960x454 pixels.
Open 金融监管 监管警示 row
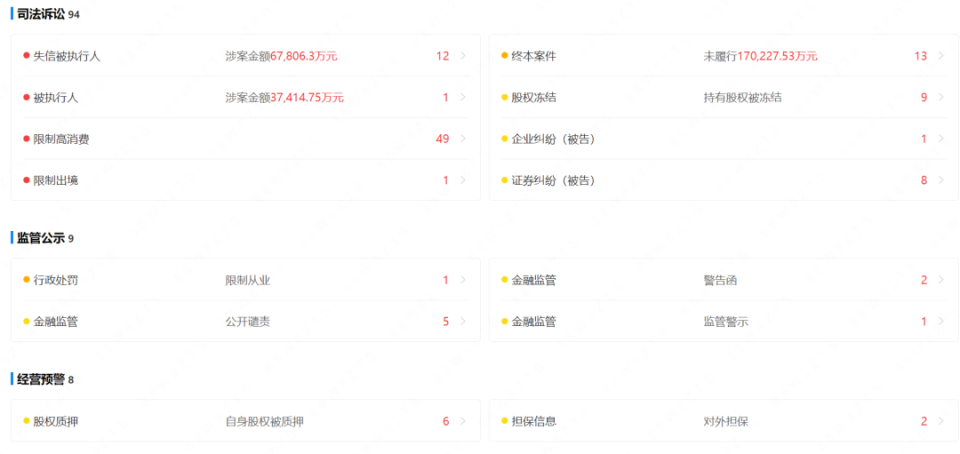(724, 321)
